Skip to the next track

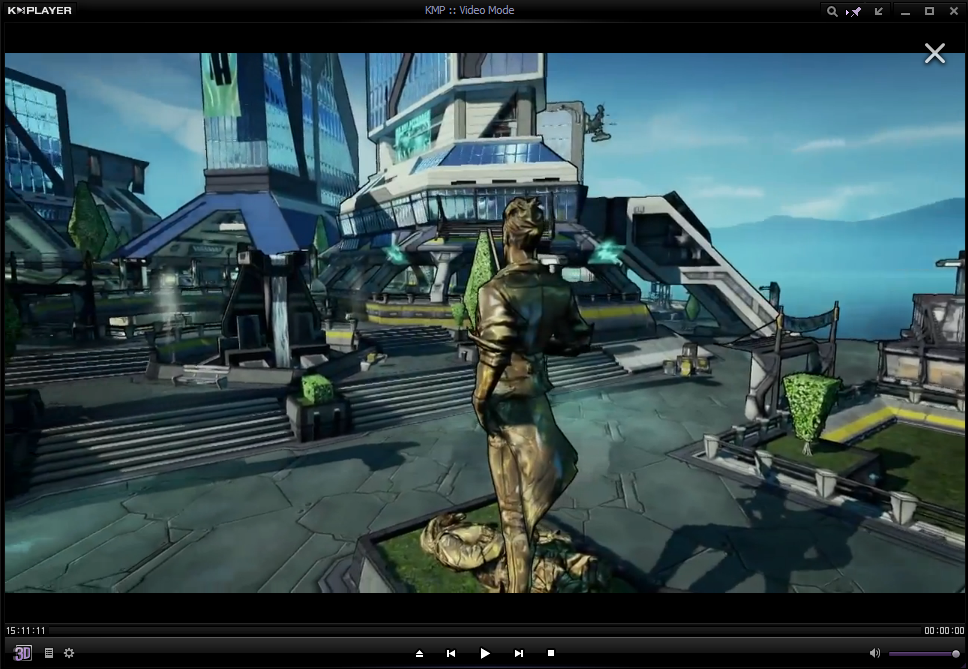(x=517, y=653)
